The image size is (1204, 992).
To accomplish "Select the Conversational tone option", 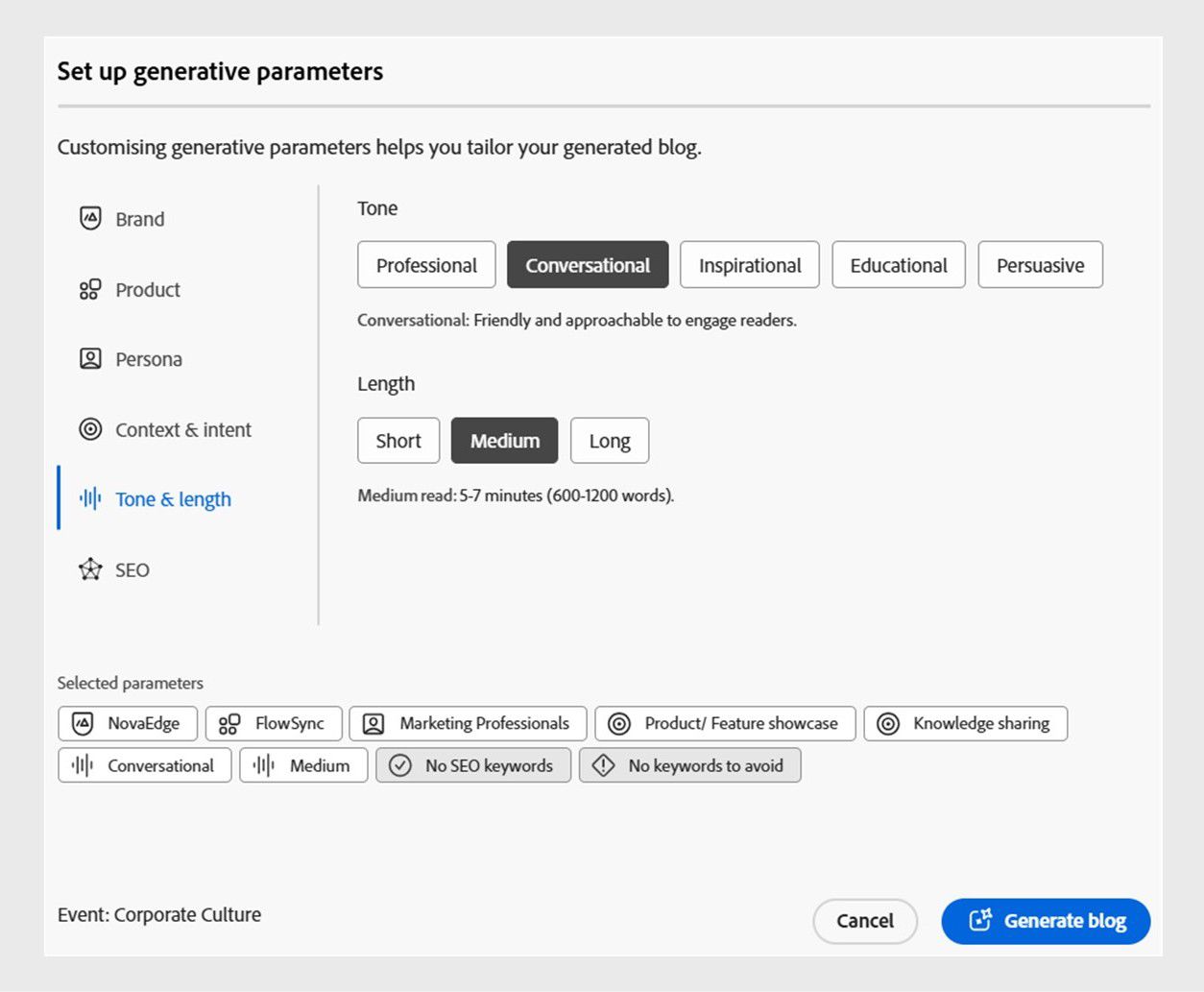I will pos(588,265).
